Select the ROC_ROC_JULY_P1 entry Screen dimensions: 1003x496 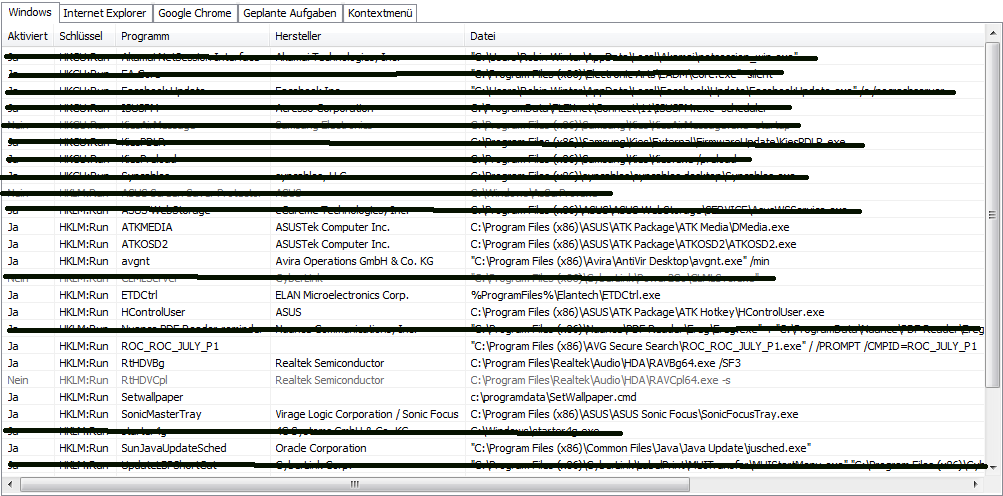(x=170, y=346)
